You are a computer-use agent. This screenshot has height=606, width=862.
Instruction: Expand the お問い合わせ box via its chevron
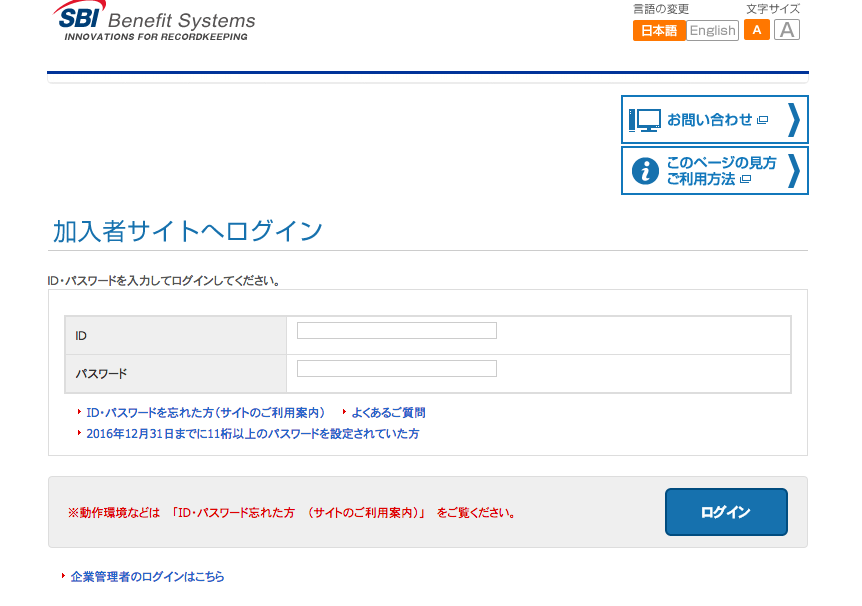[793, 119]
